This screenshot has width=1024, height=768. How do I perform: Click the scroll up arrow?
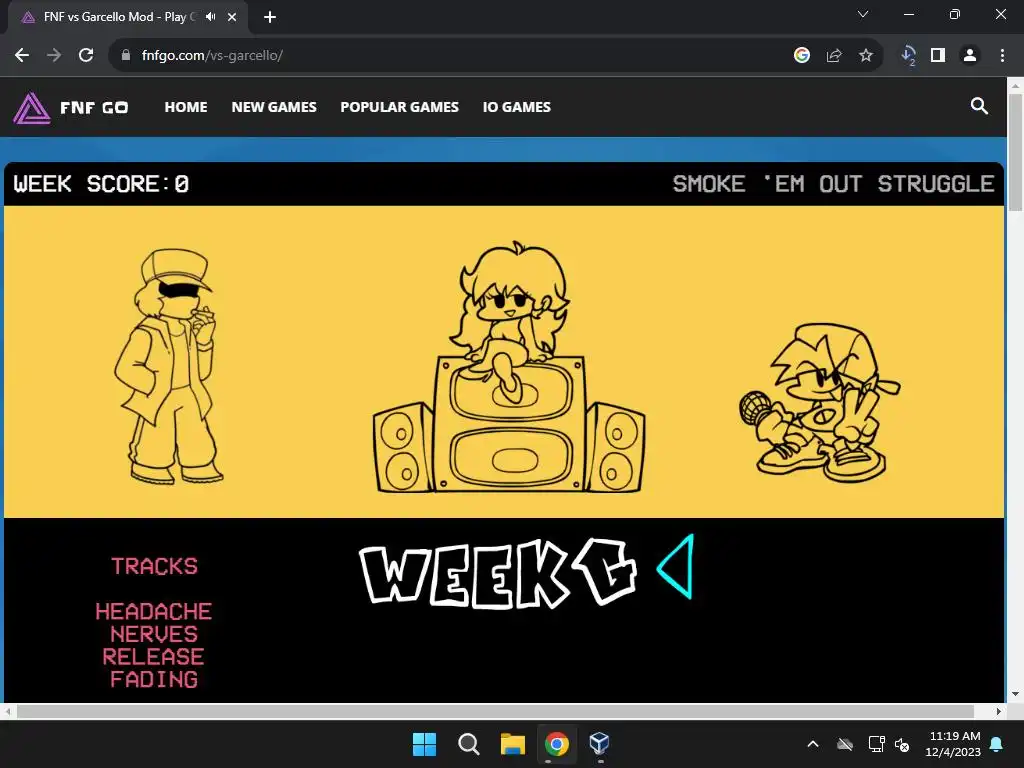point(1016,85)
